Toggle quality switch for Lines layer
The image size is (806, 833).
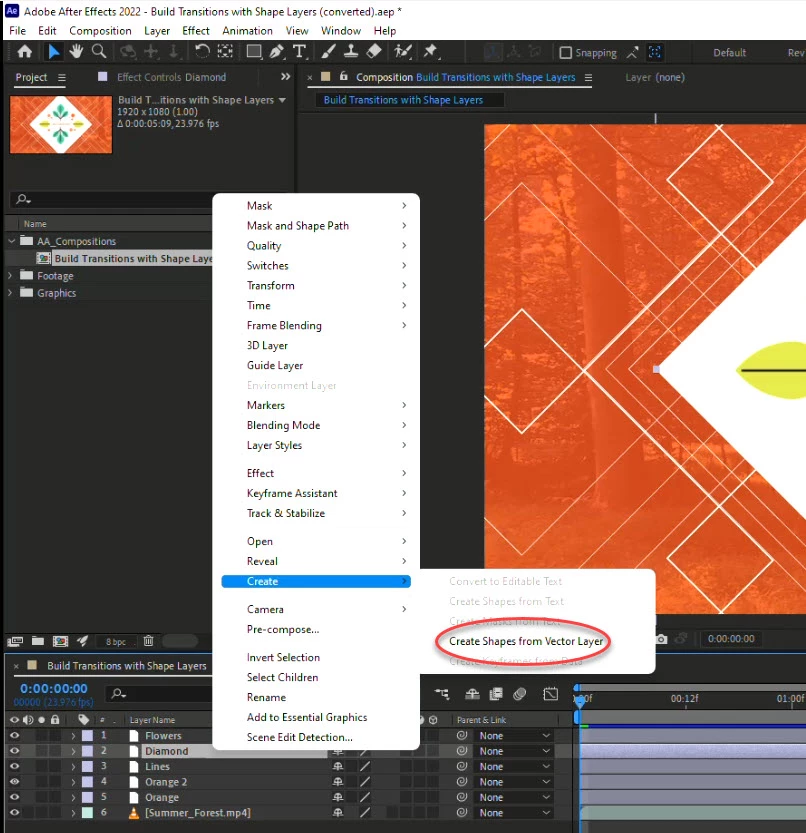point(364,767)
